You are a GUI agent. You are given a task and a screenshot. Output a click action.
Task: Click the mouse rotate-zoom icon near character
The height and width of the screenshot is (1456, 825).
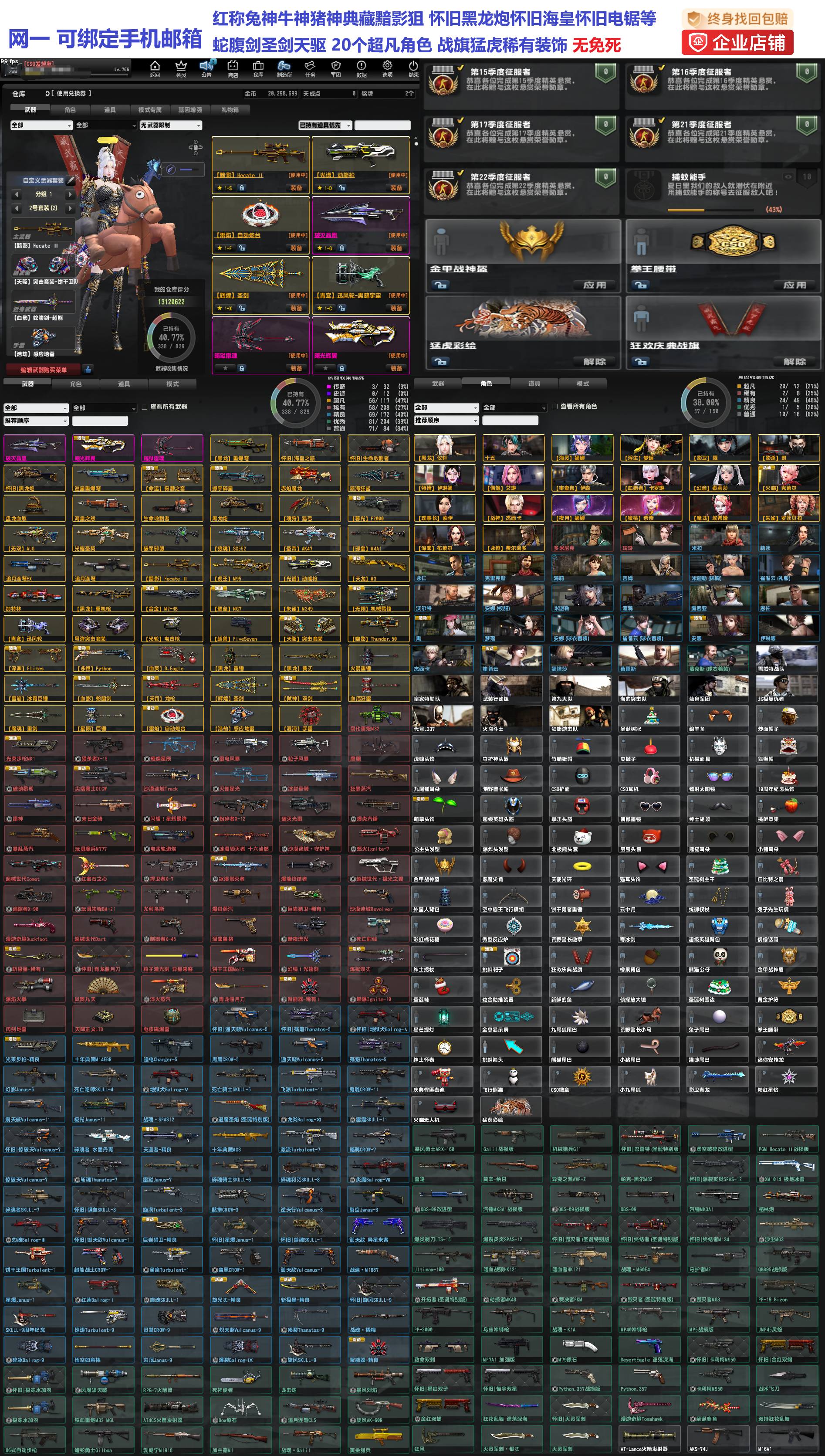pos(196,147)
